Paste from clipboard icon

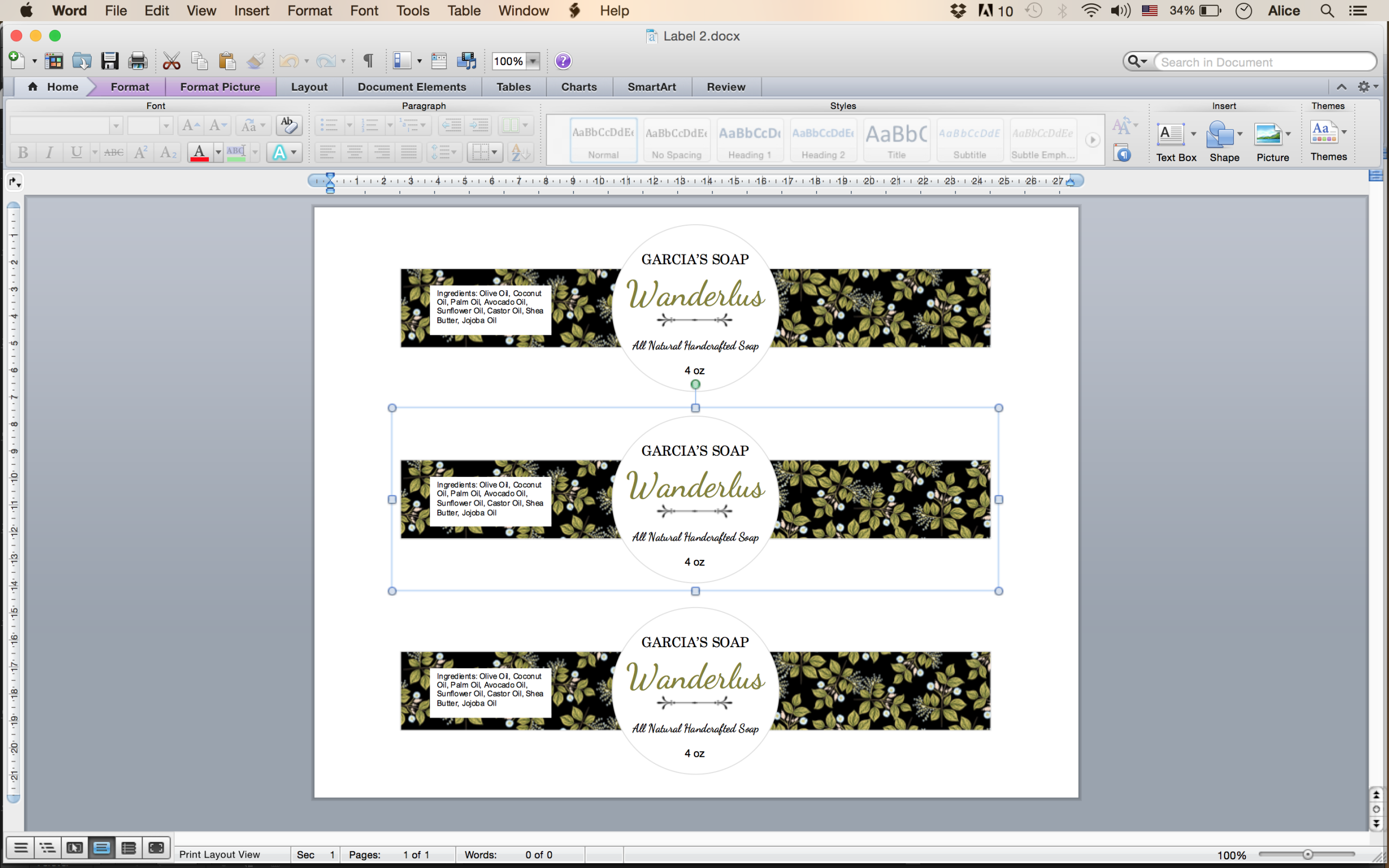pos(227,61)
